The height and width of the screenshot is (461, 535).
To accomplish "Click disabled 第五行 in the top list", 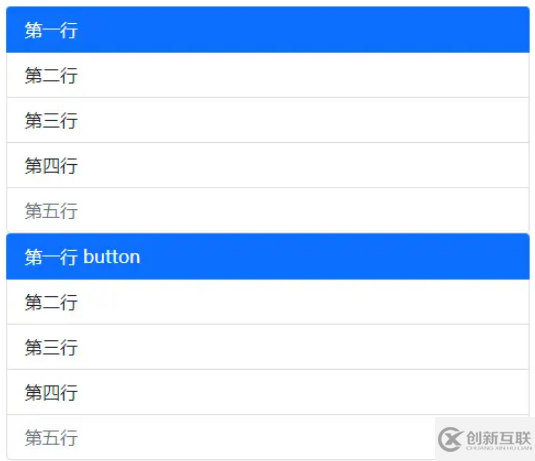I will pyautogui.click(x=268, y=210).
